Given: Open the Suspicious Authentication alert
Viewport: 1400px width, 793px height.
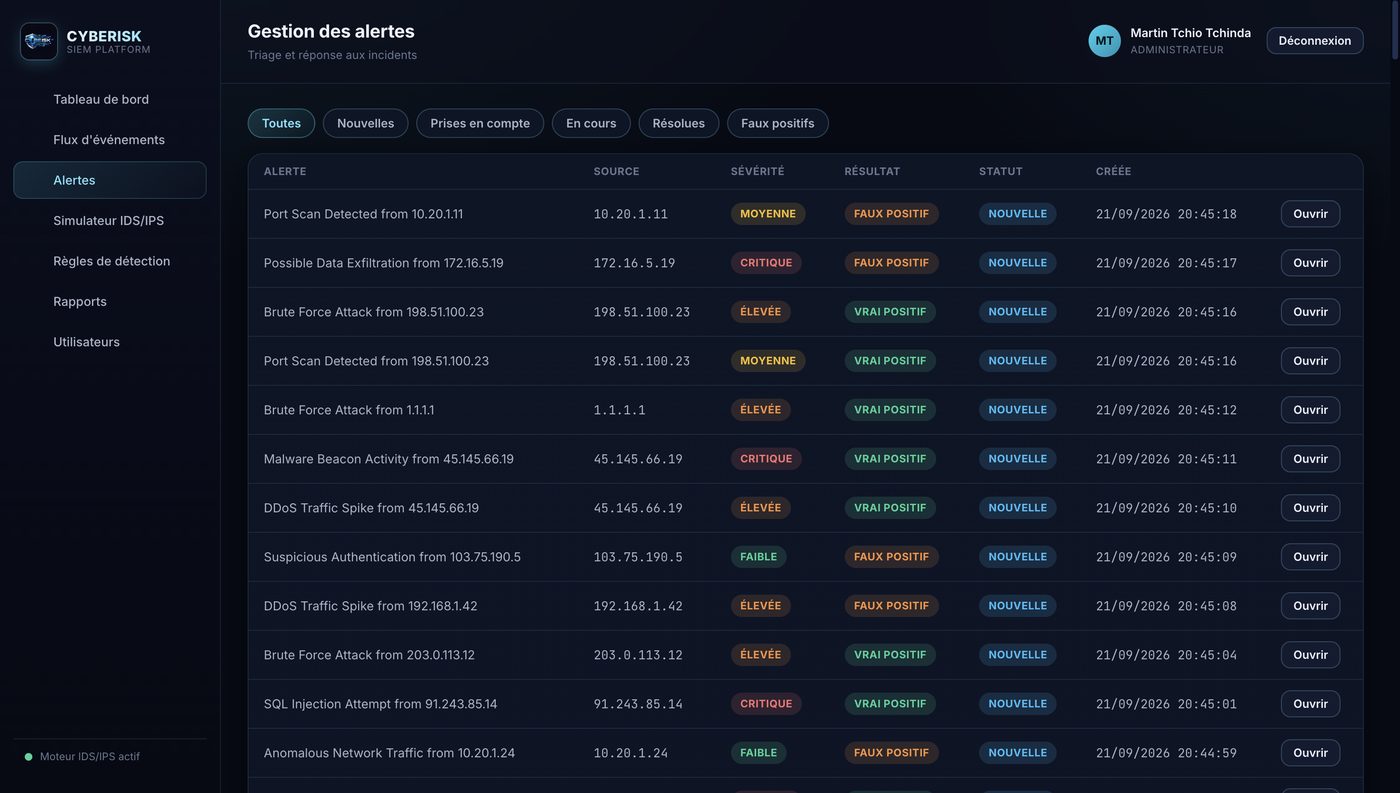Looking at the screenshot, I should (x=1310, y=557).
